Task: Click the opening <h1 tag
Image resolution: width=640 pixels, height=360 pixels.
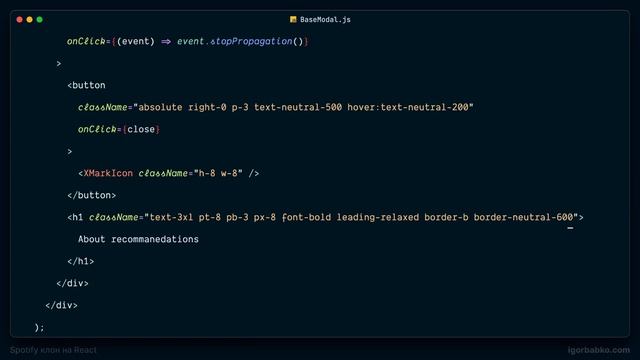Action: pyautogui.click(x=75, y=218)
